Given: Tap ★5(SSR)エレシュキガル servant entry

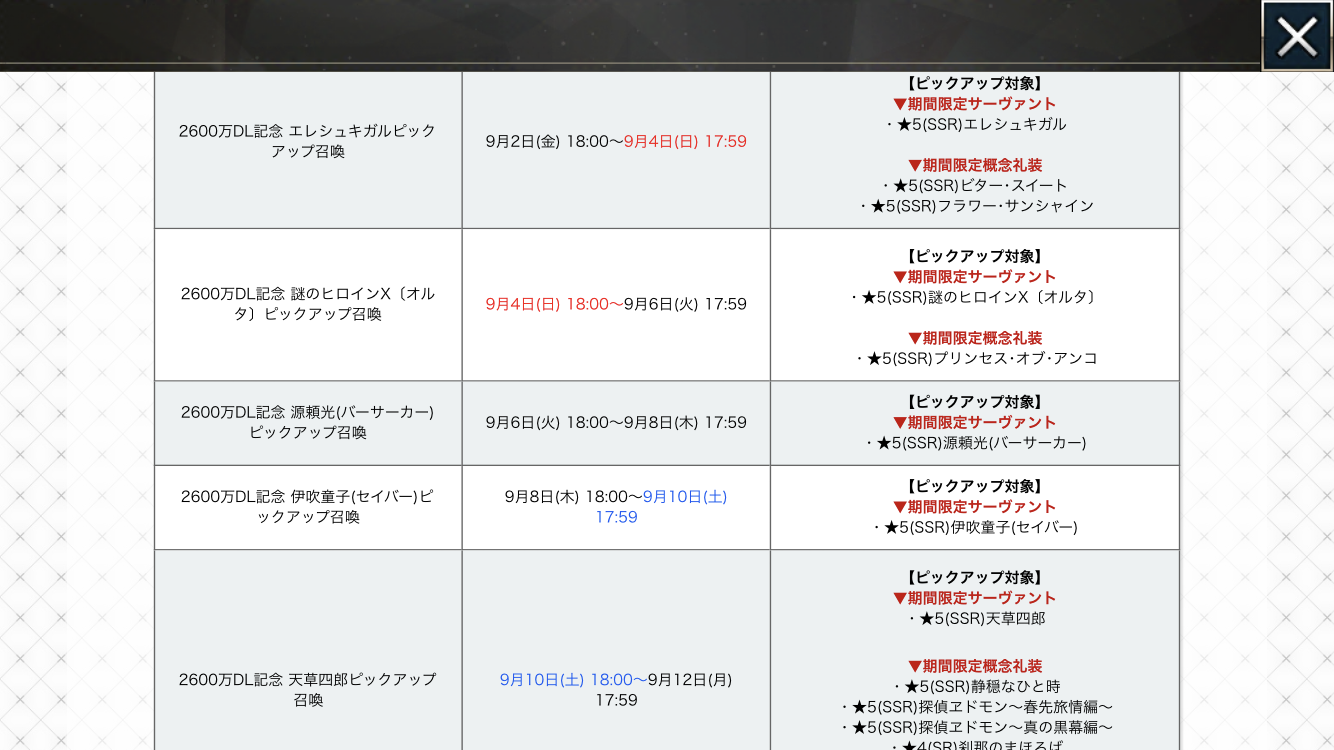Looking at the screenshot, I should click(x=975, y=125).
